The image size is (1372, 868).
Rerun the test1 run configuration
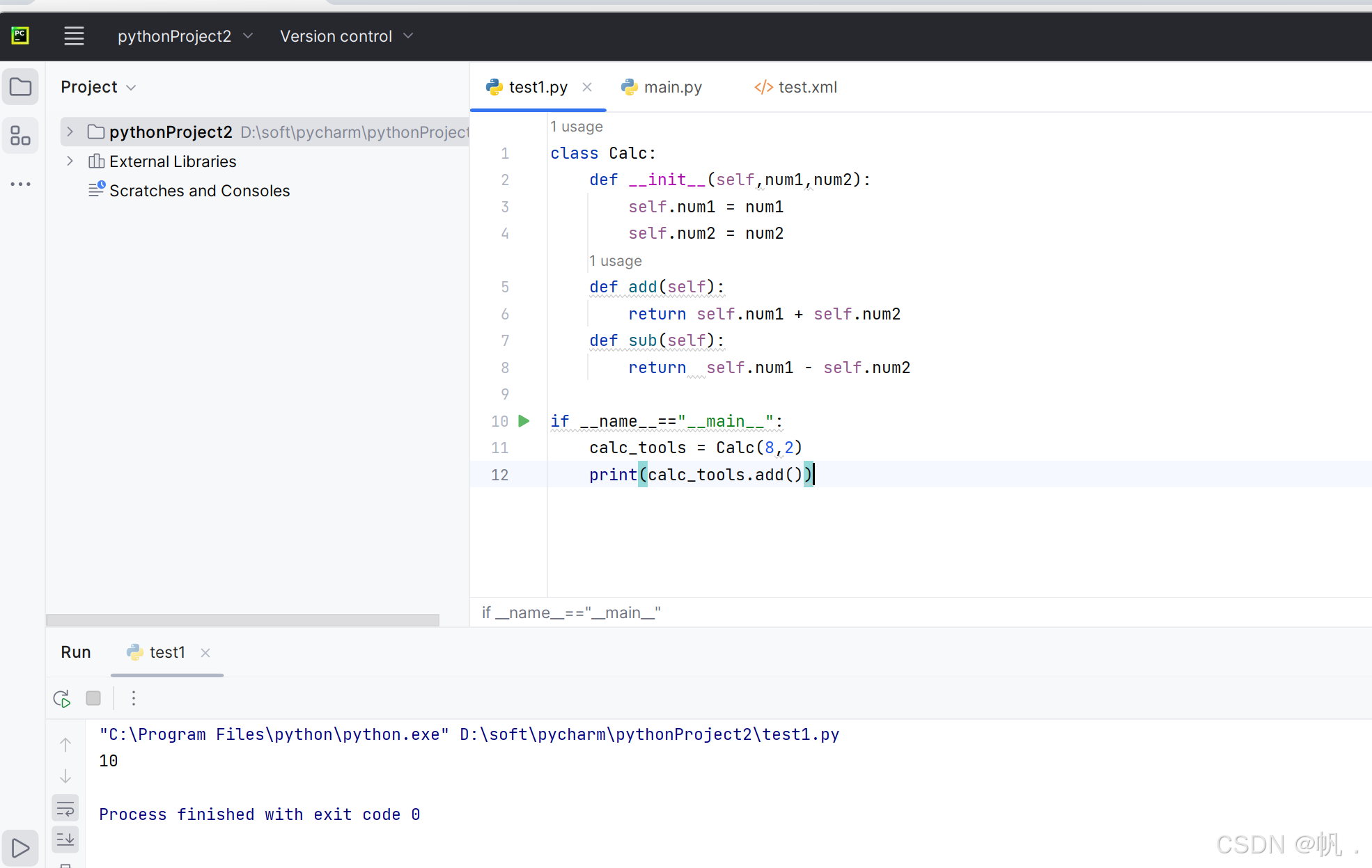[61, 698]
